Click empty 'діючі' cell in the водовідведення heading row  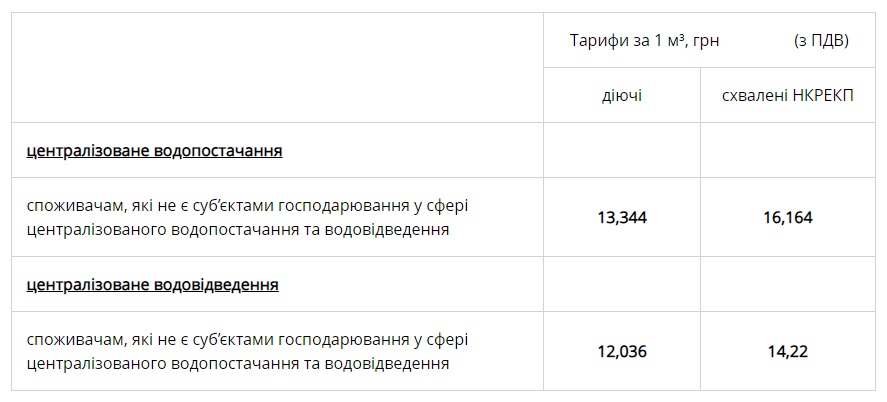[622, 285]
